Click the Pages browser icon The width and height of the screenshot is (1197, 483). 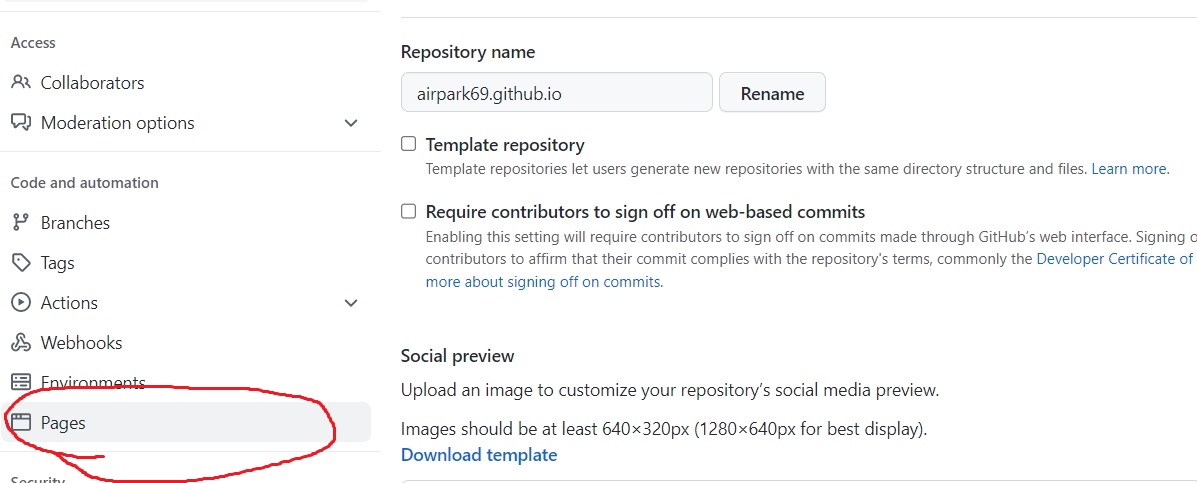(21, 423)
